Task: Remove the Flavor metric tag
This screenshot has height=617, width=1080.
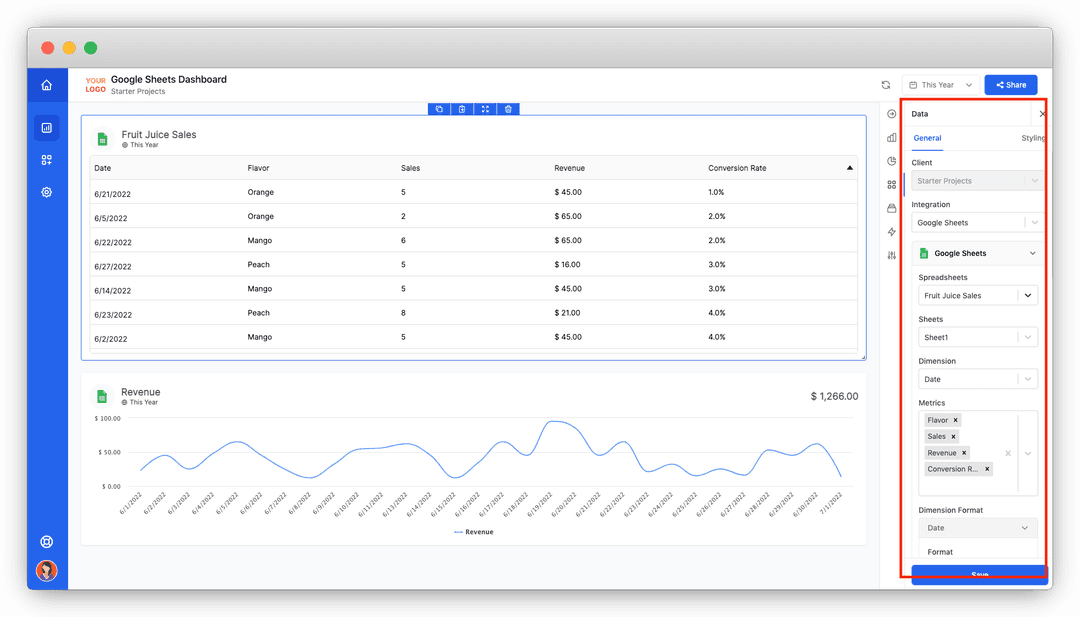Action: [x=955, y=420]
